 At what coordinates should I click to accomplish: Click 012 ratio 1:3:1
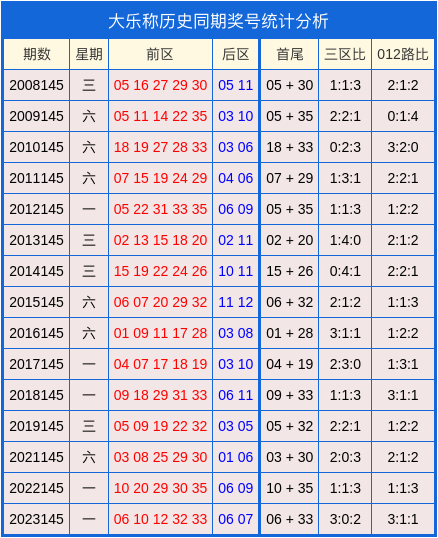point(403,364)
